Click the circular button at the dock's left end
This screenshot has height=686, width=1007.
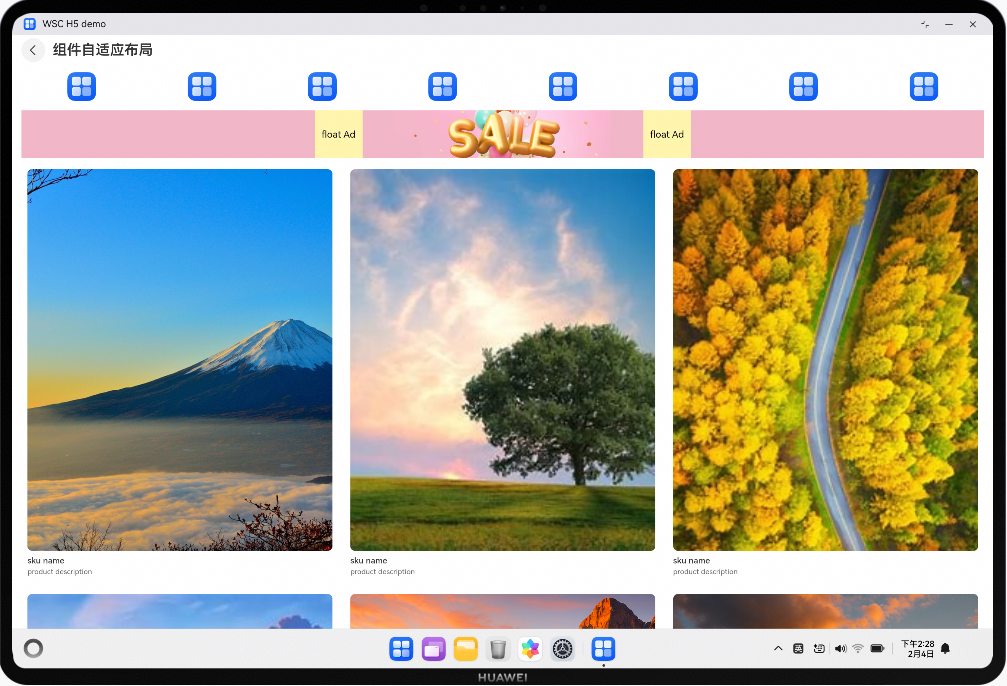(33, 649)
